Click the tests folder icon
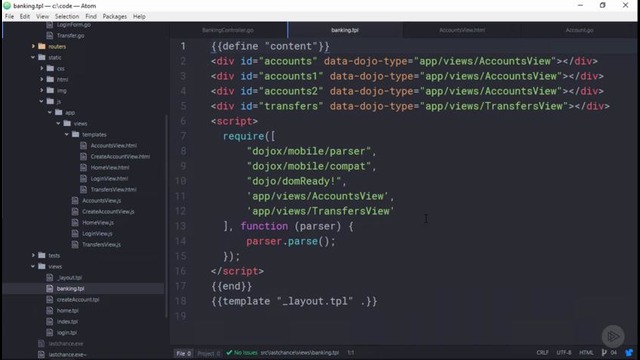 [x=42, y=255]
